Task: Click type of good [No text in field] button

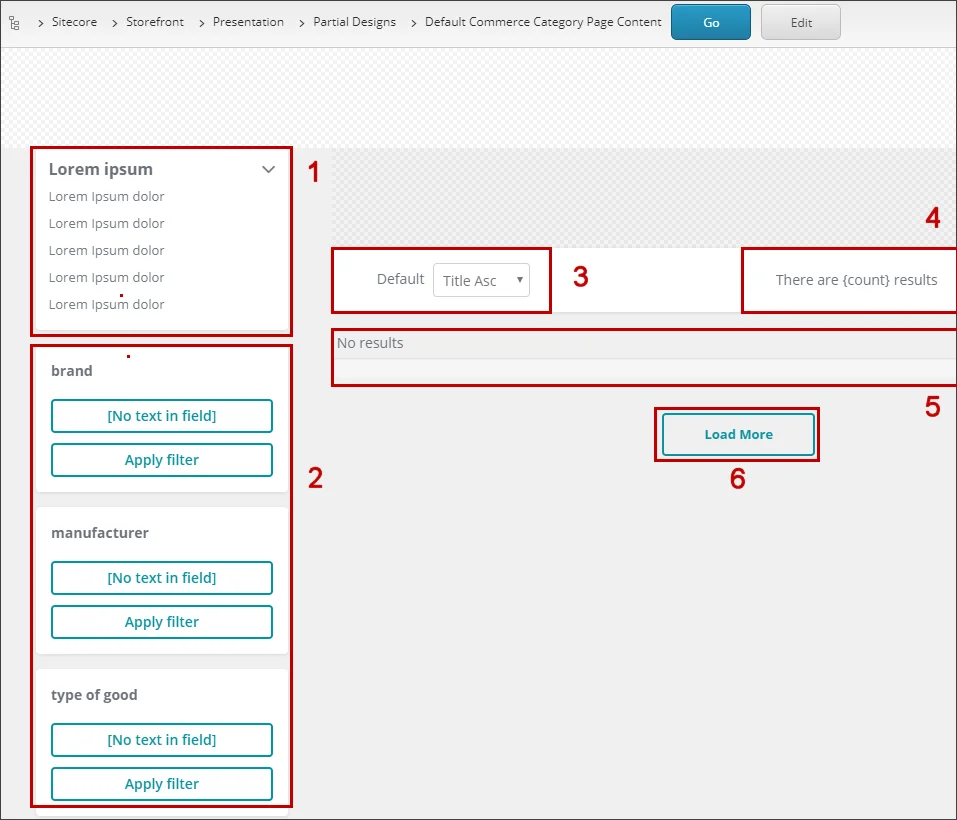Action: point(162,739)
